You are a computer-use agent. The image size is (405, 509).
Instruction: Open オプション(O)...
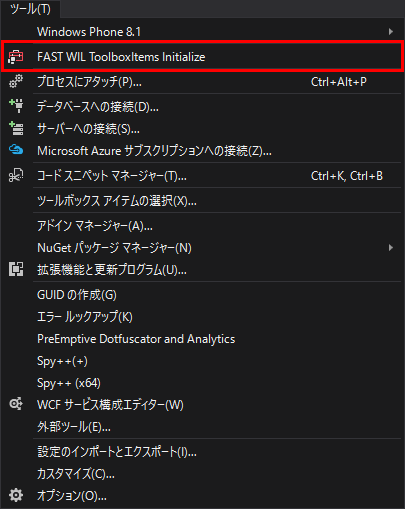202,496
